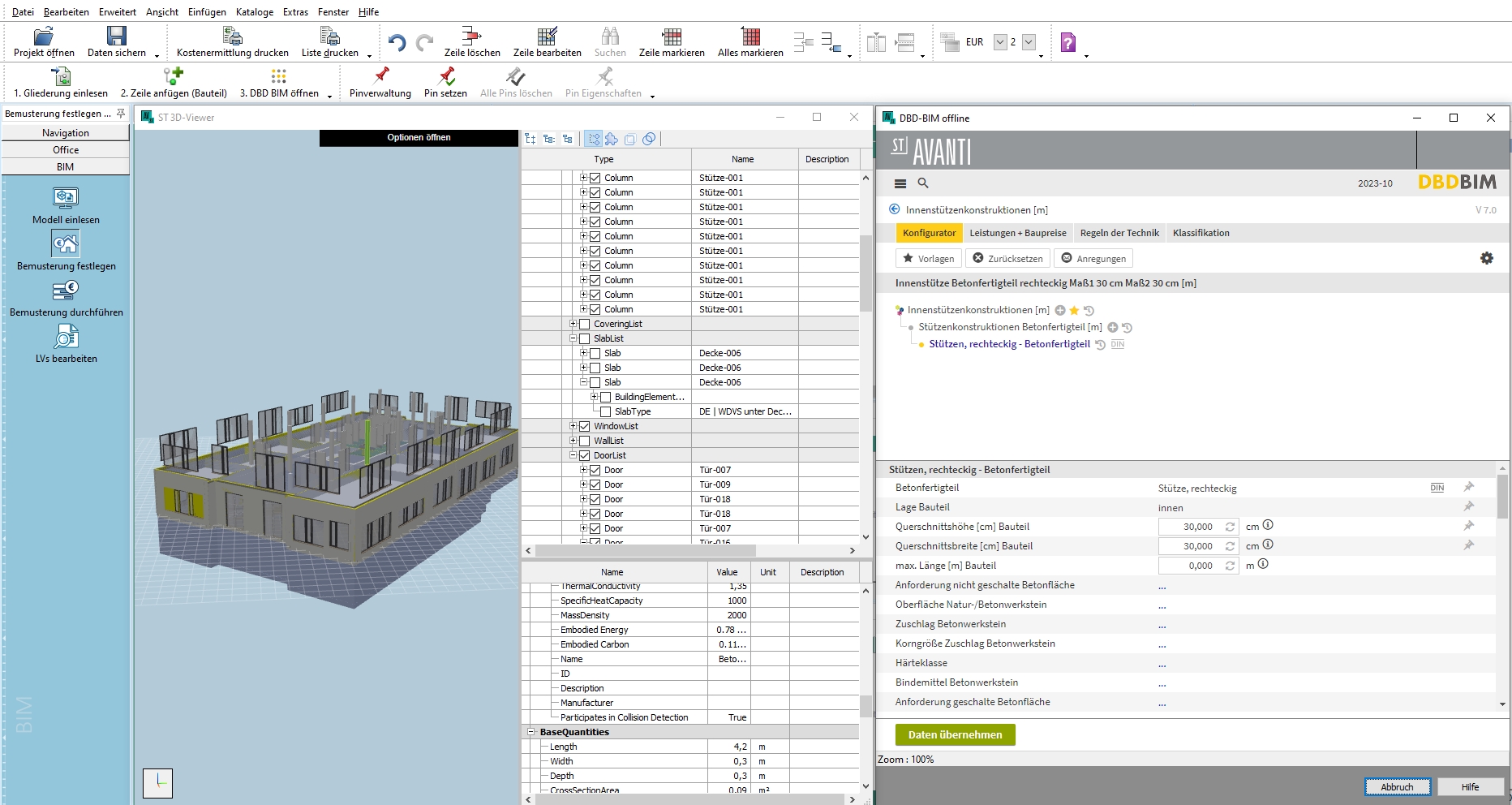Collapse the DoorList tree branch
The height and width of the screenshot is (805, 1512).
click(574, 455)
